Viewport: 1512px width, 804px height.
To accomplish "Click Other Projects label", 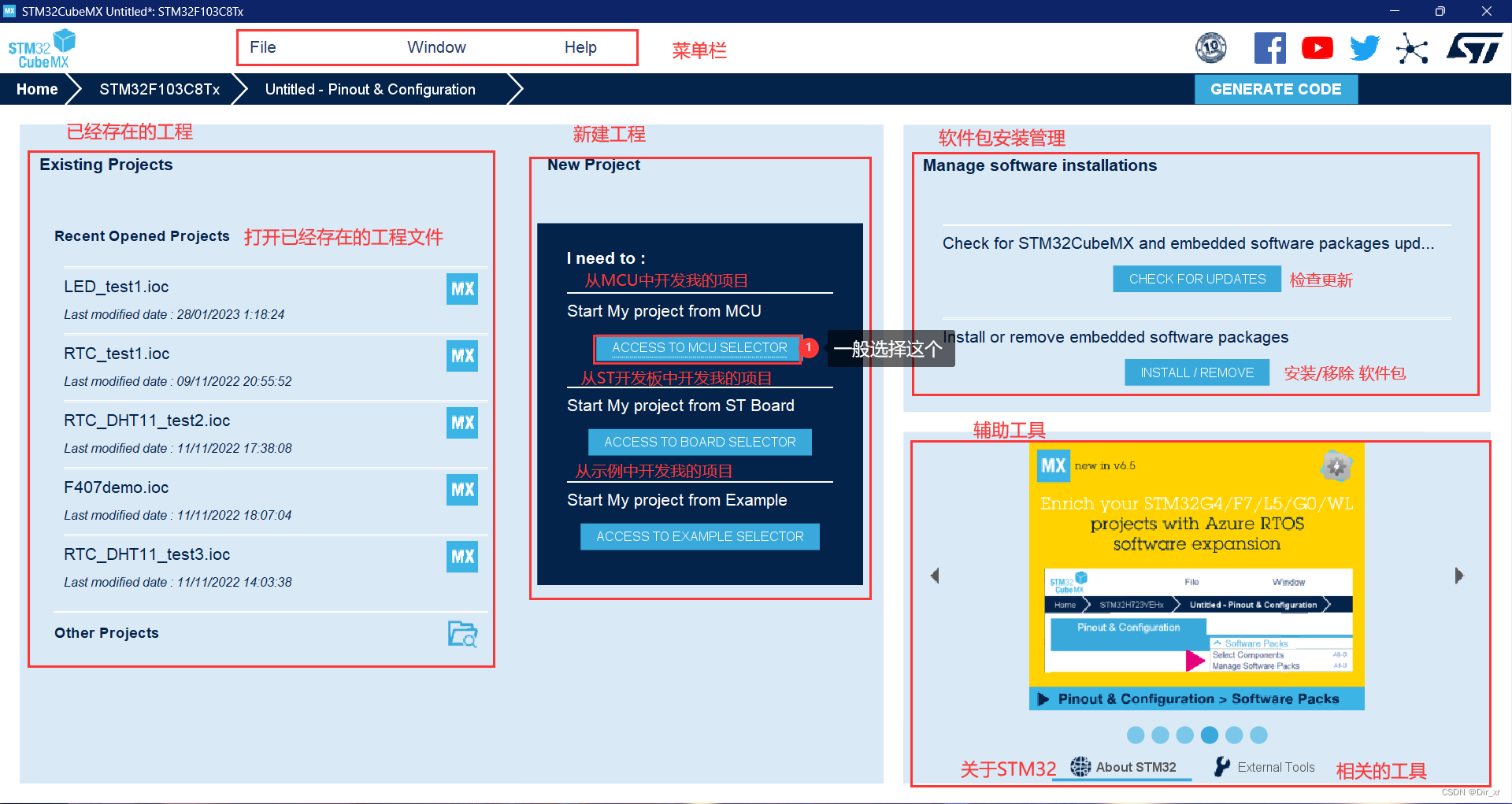I will 106,633.
